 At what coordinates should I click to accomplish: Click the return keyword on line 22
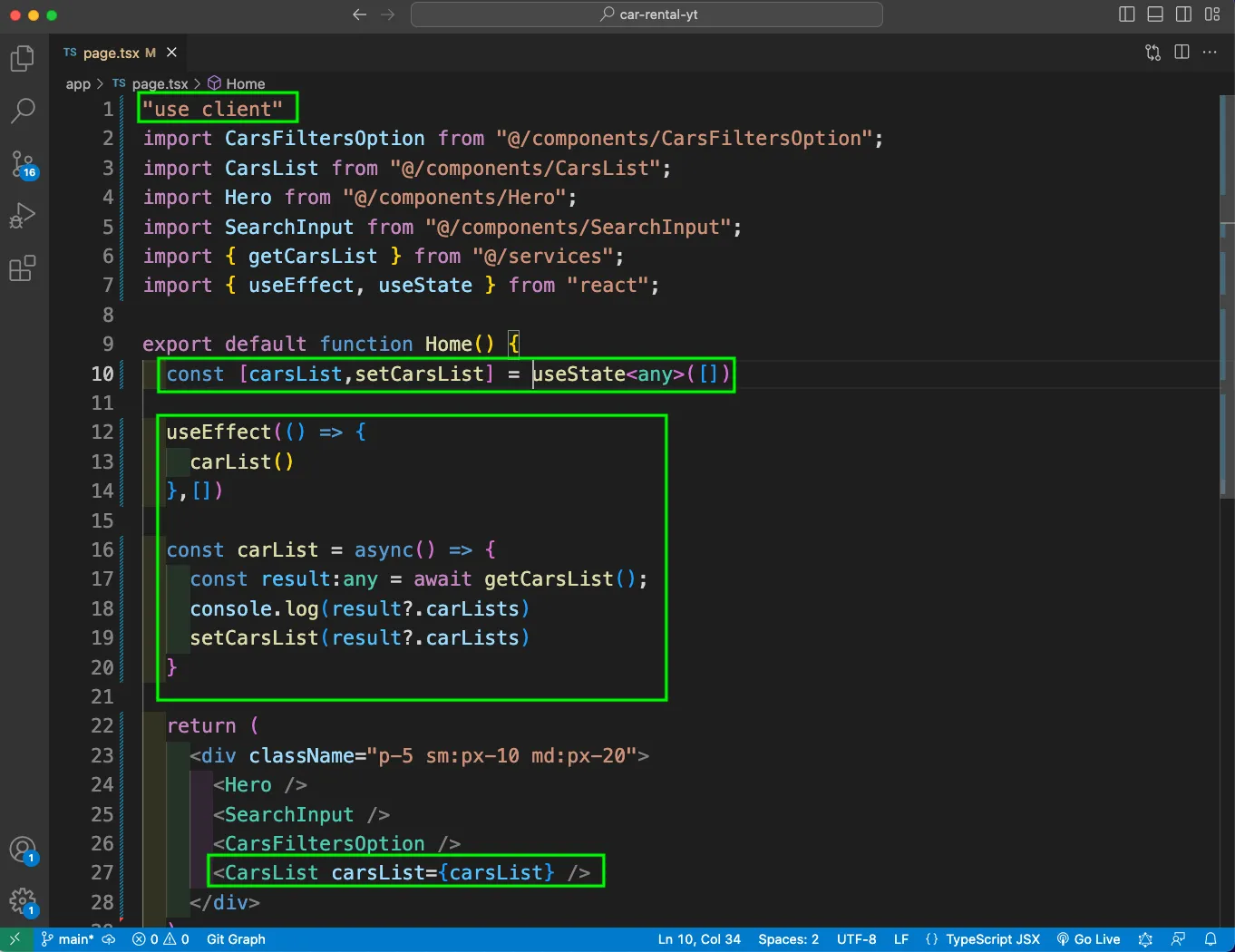(201, 726)
